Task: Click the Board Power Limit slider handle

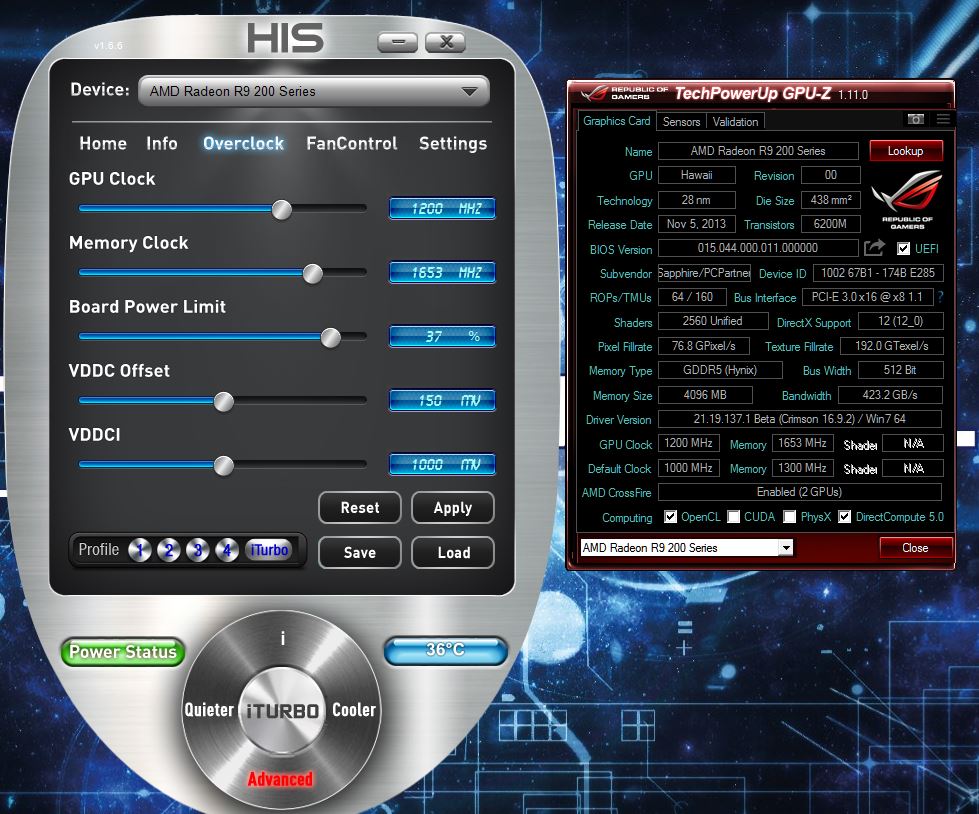Action: 330,337
